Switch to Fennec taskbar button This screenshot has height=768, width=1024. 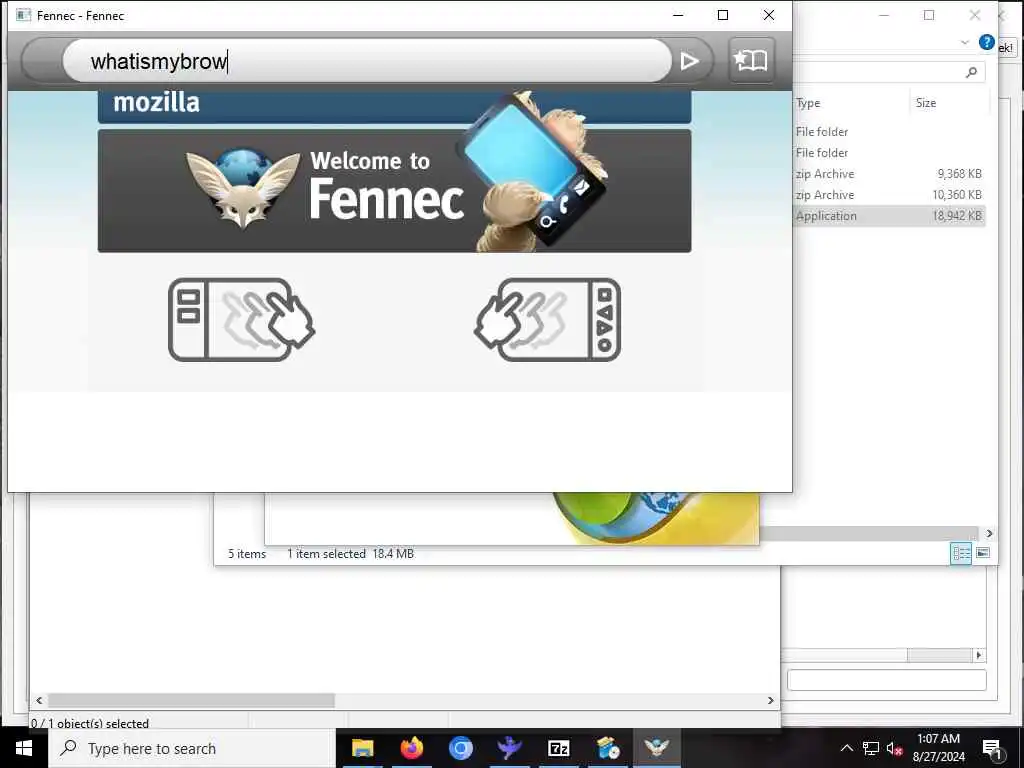656,748
